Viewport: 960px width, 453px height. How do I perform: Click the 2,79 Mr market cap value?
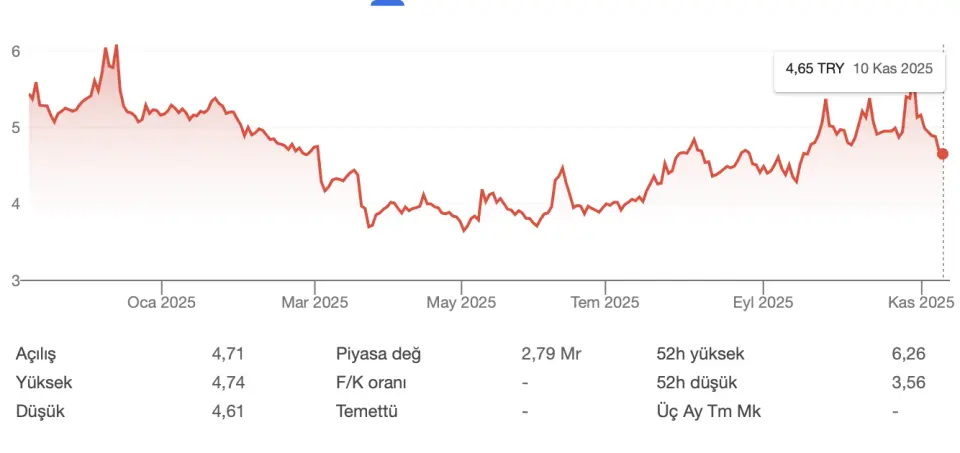(x=551, y=354)
